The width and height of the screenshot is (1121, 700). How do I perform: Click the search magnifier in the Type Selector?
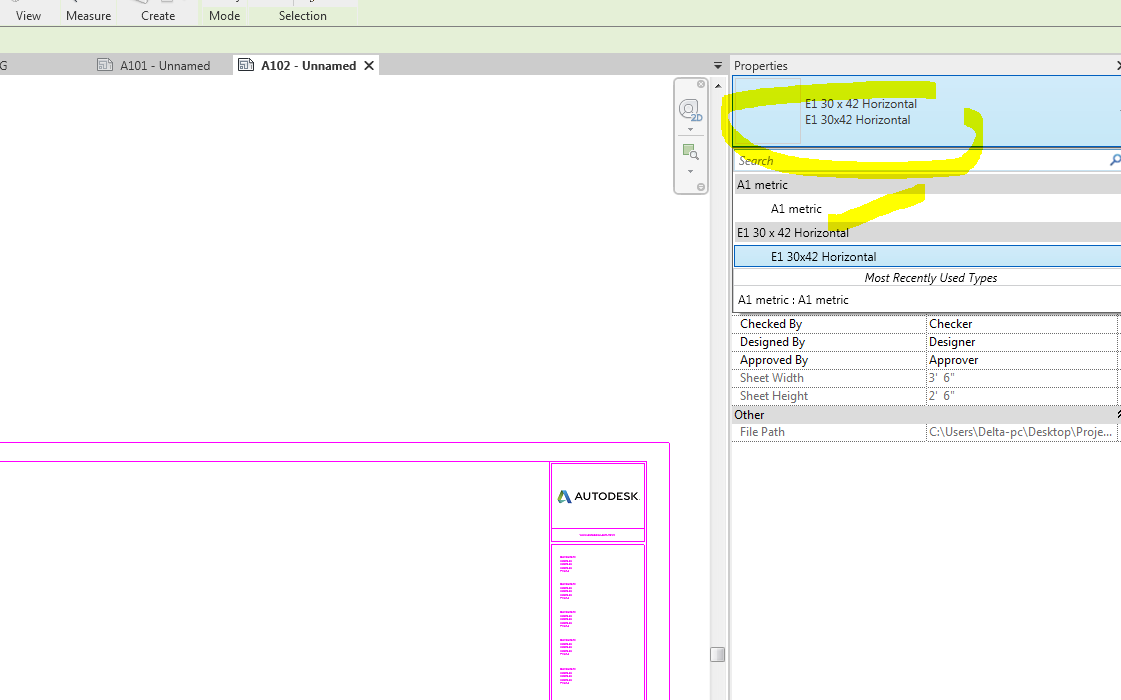click(1114, 160)
